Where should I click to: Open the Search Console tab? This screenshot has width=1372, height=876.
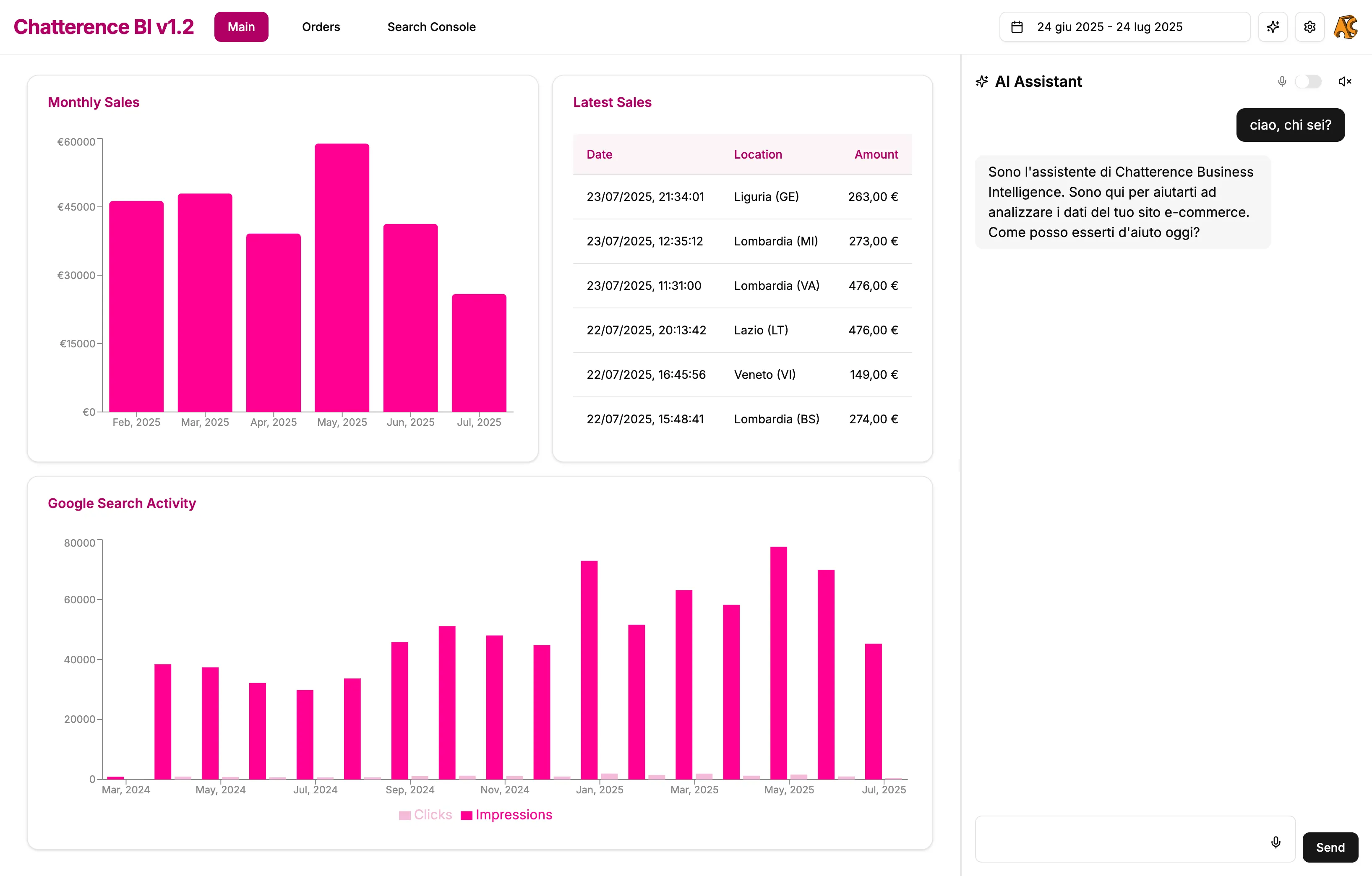[x=432, y=27]
